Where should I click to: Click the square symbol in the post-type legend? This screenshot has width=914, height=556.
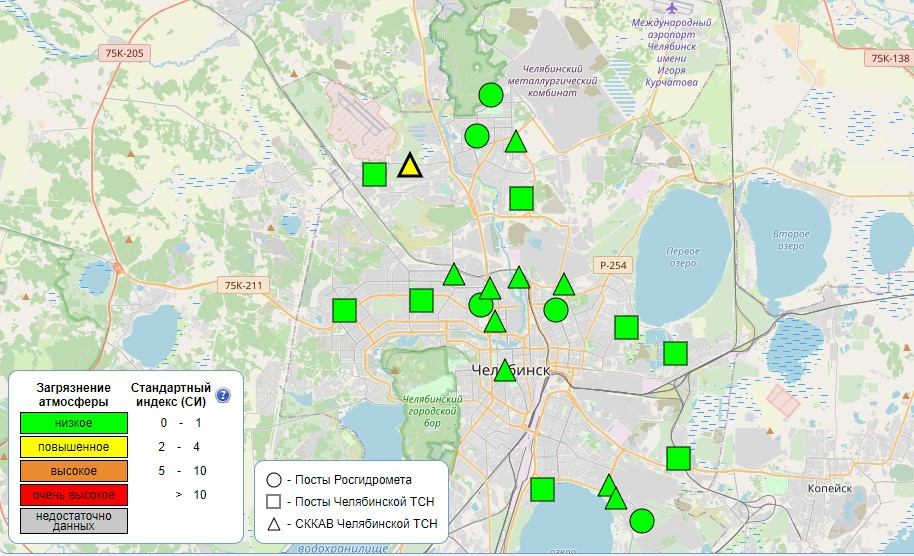coord(273,502)
